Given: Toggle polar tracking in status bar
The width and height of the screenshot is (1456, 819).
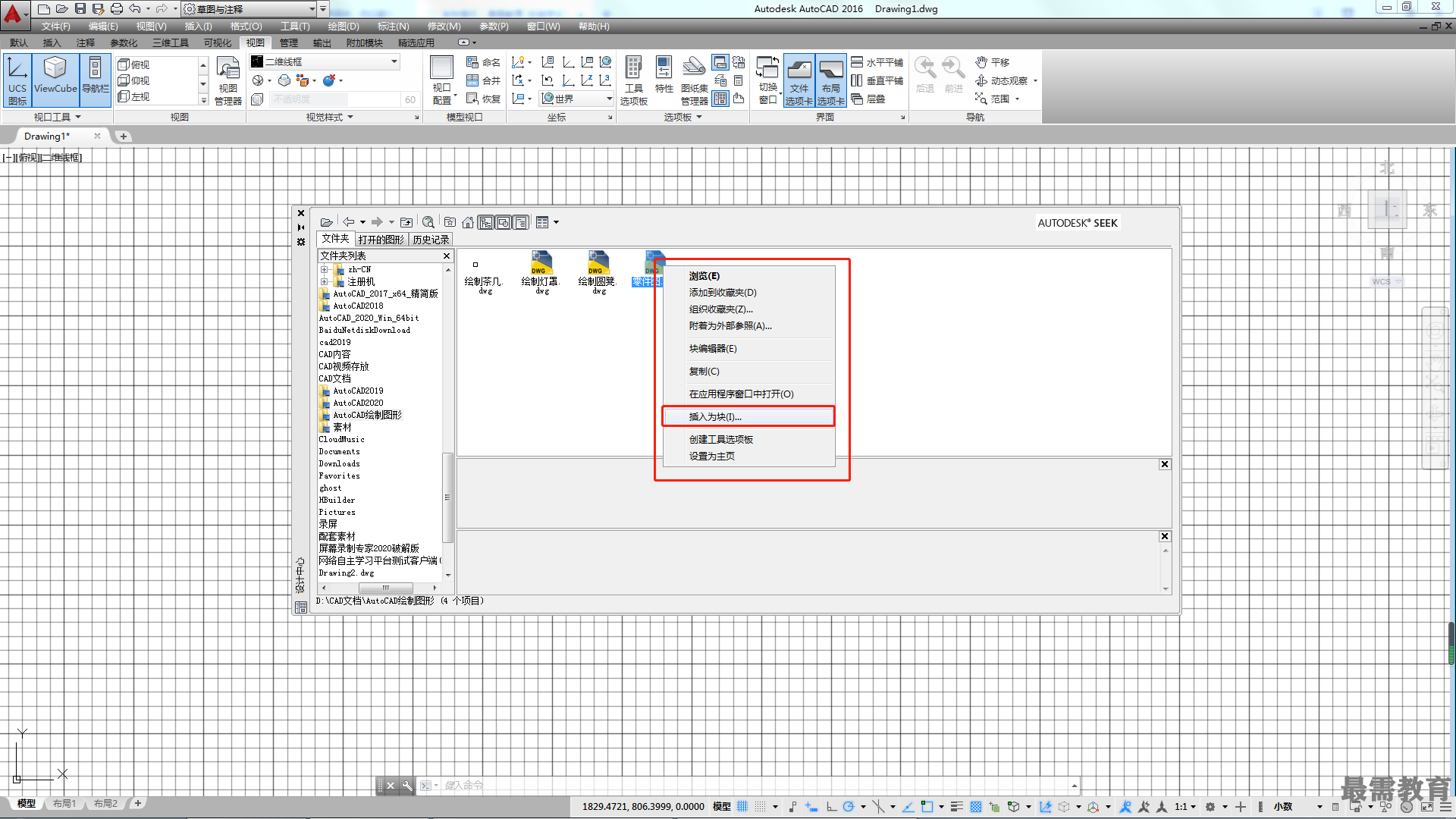Looking at the screenshot, I should coord(849,807).
